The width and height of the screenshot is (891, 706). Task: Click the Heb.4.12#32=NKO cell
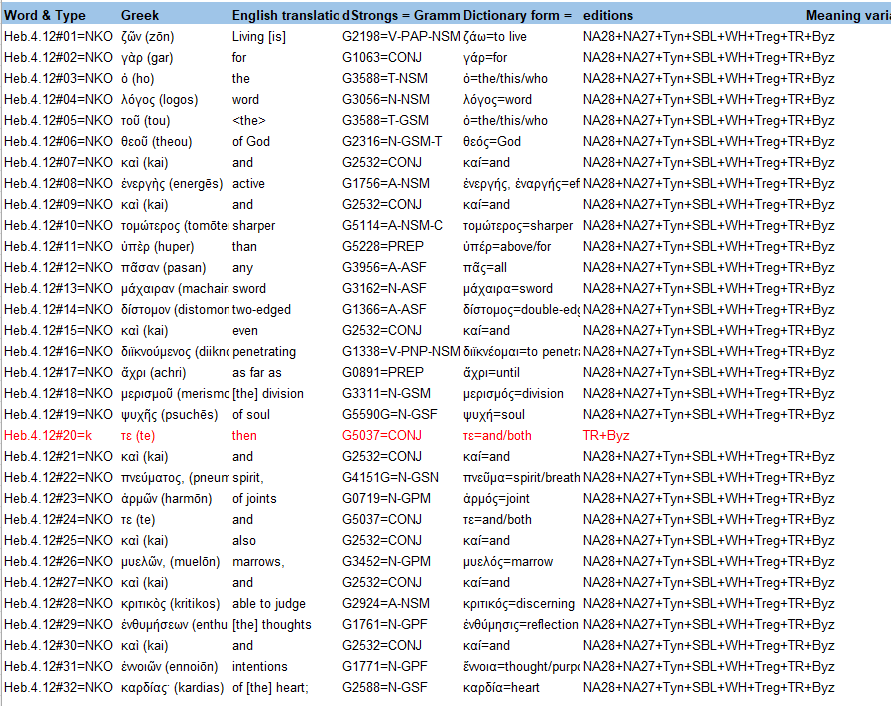58,688
